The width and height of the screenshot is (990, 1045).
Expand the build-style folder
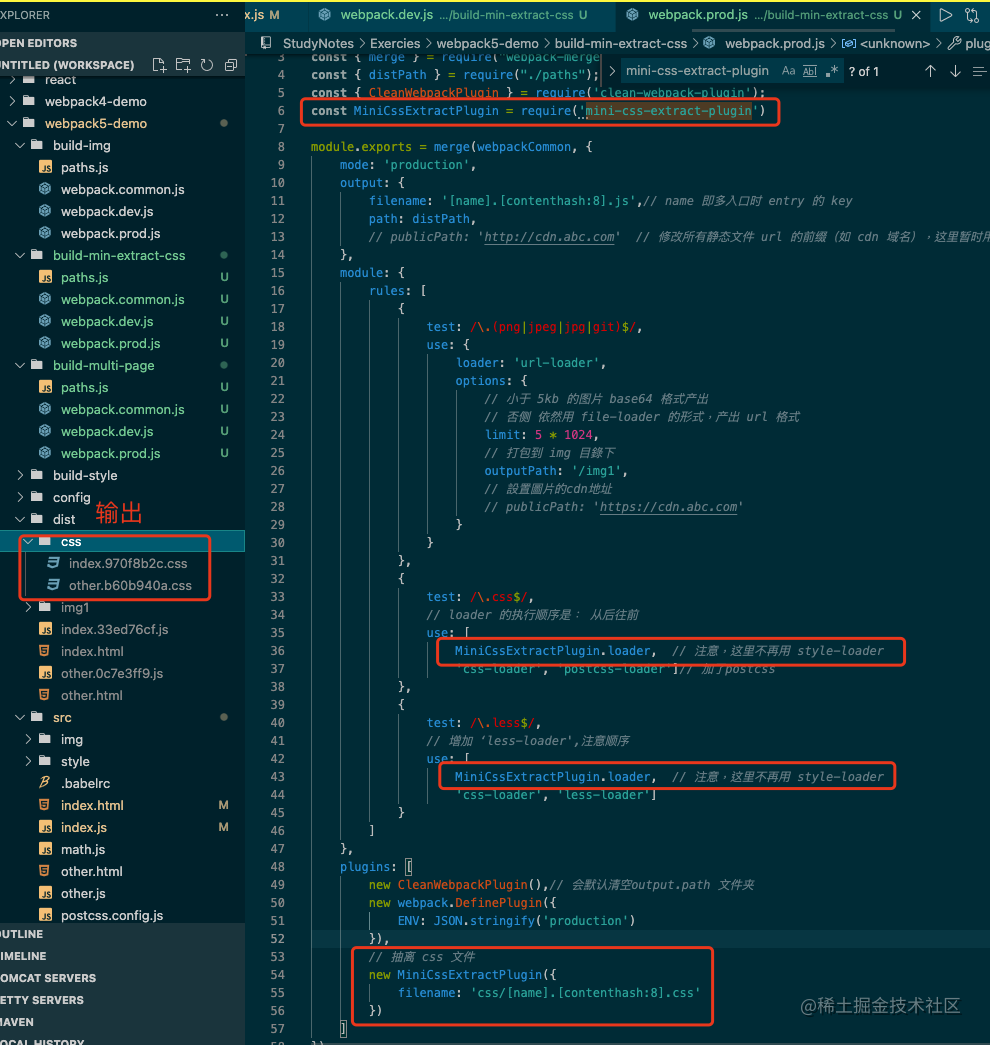coord(85,475)
